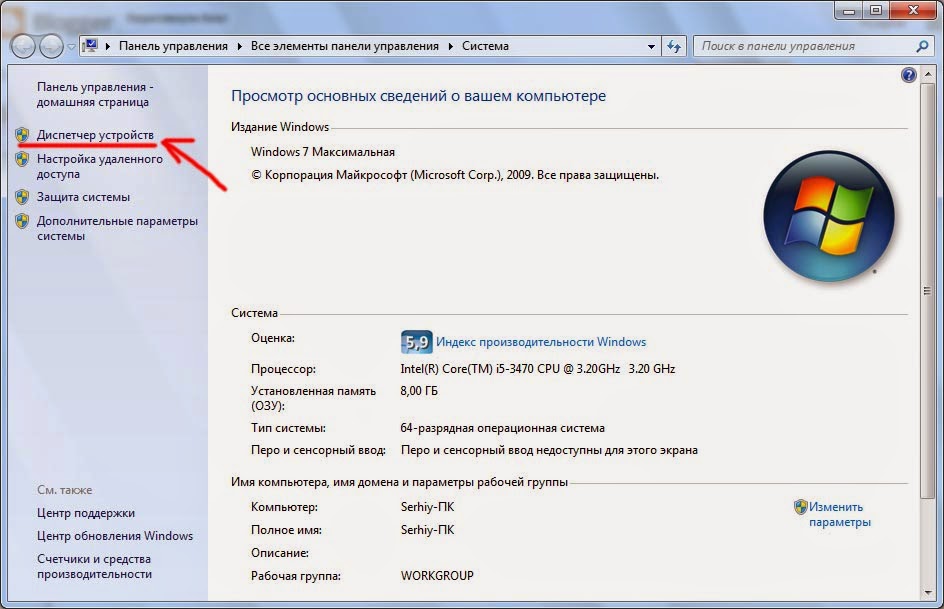Maximize the Система window
944x609 pixels.
click(876, 10)
